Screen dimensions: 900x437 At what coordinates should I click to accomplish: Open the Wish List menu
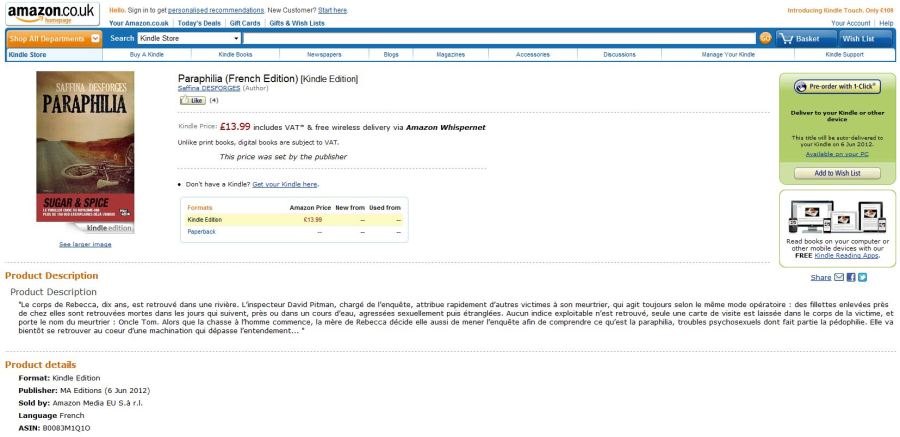[859, 38]
